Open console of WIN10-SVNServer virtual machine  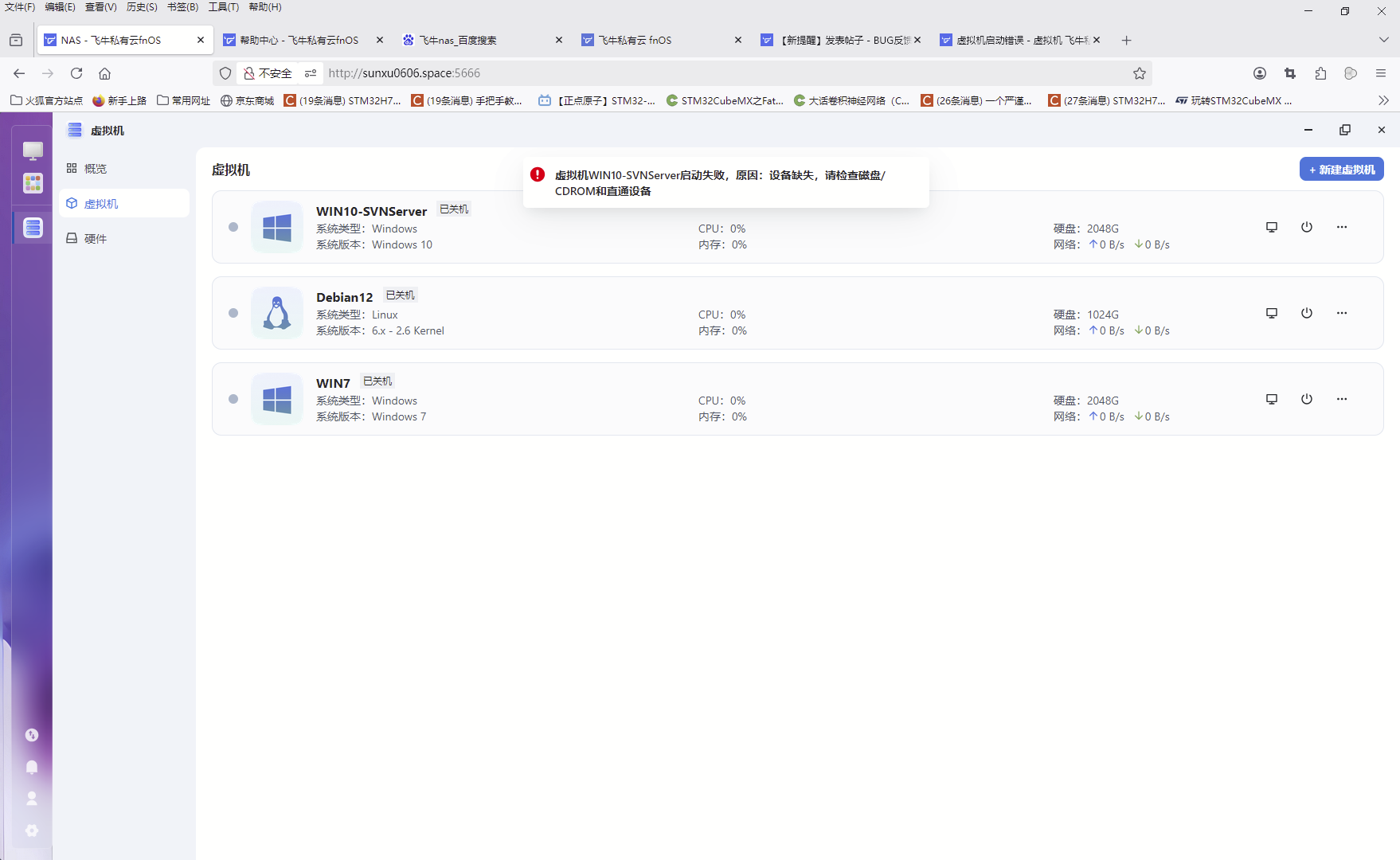click(1272, 227)
